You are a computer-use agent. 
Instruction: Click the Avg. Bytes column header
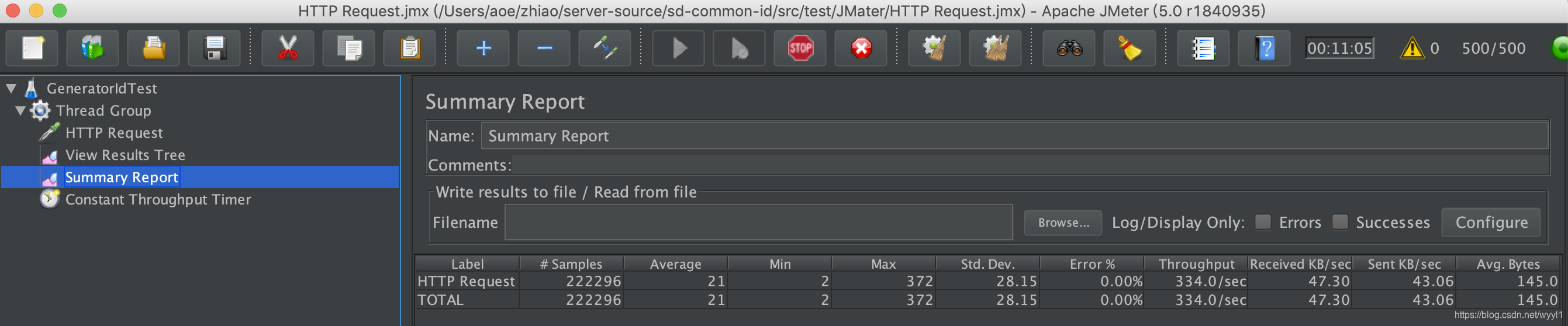[1508, 264]
